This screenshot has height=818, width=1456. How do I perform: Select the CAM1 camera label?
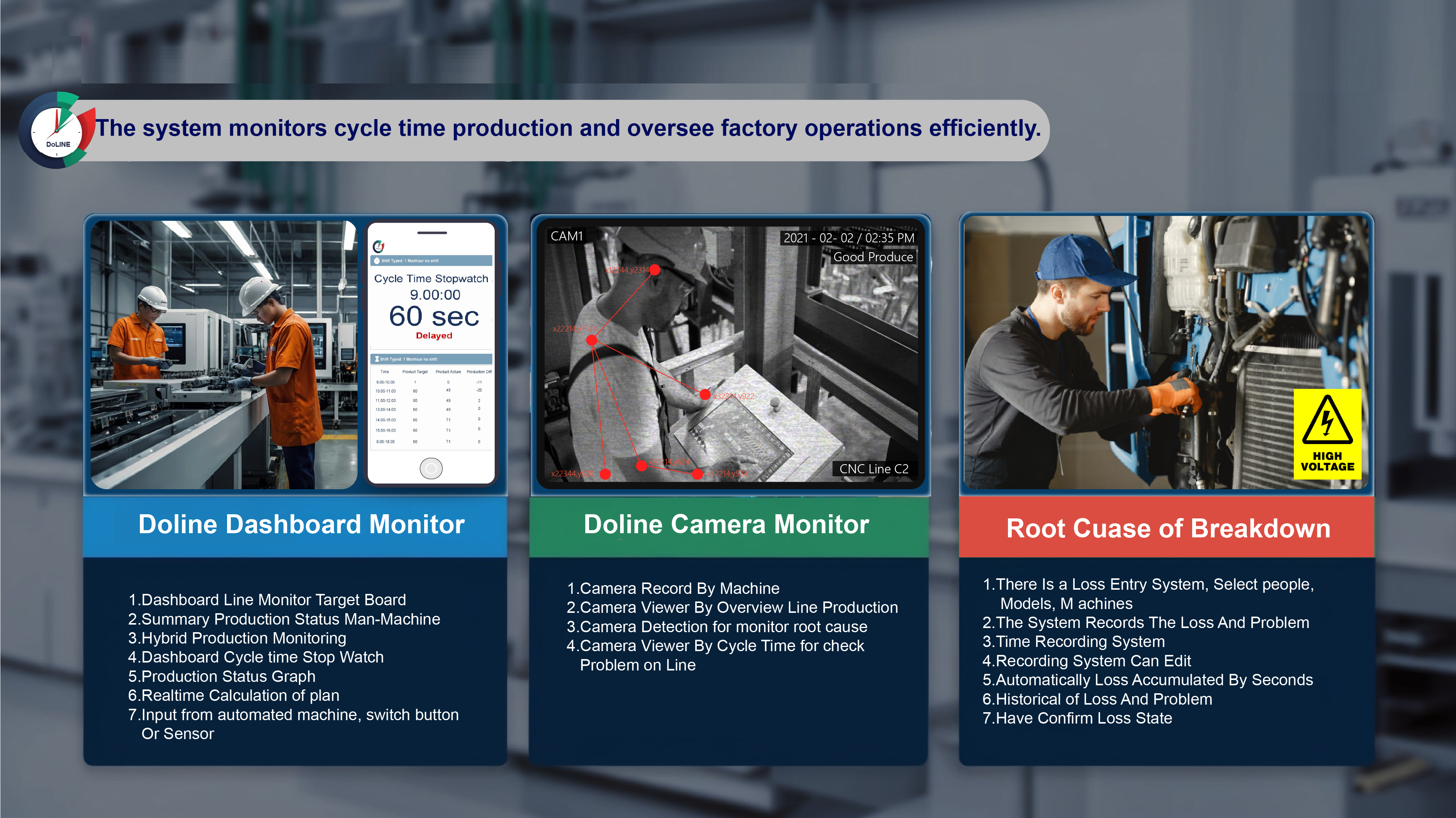point(566,236)
